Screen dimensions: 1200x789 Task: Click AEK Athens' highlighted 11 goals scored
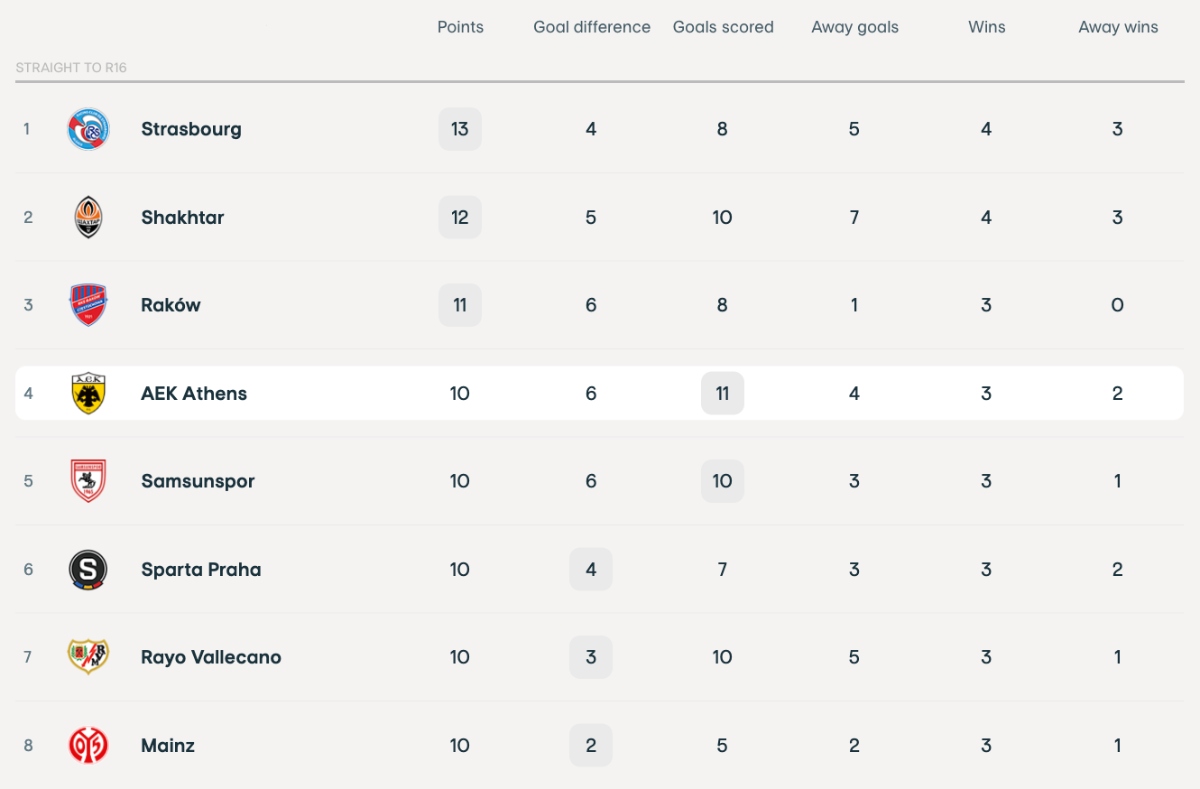[722, 393]
